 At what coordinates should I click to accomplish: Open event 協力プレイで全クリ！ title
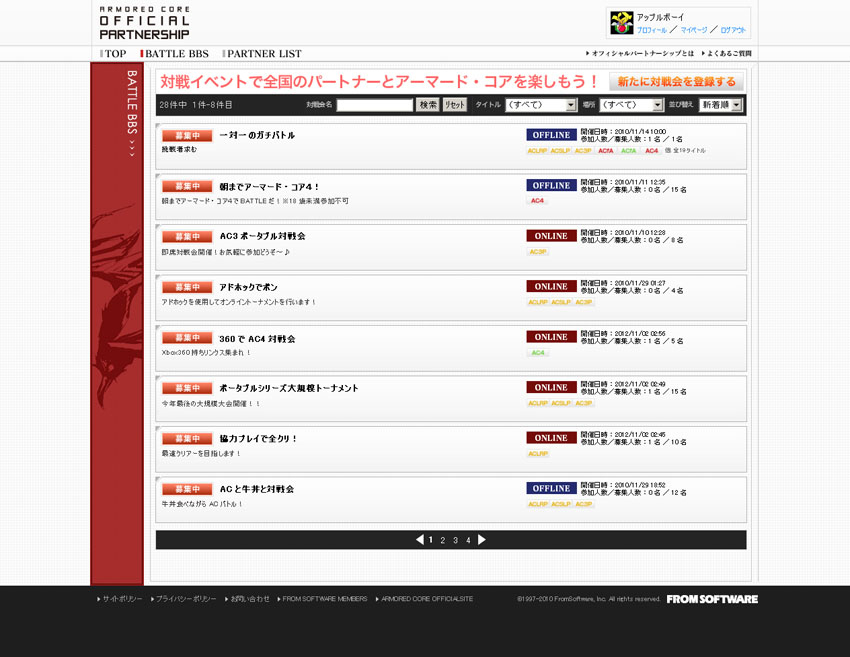[x=258, y=439]
